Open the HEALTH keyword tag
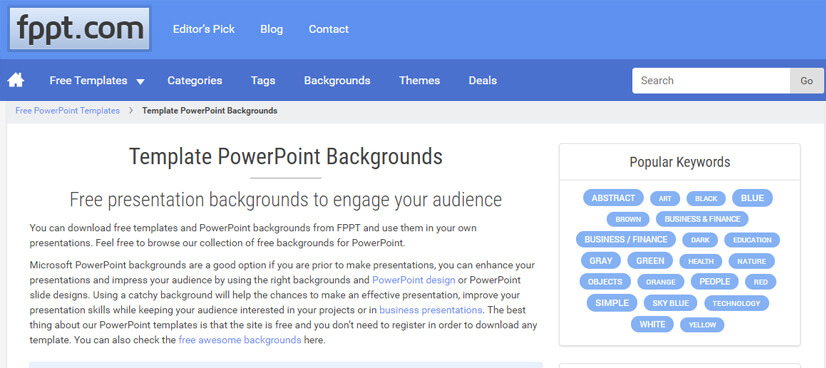Viewport: 826px width, 368px height. 701,261
